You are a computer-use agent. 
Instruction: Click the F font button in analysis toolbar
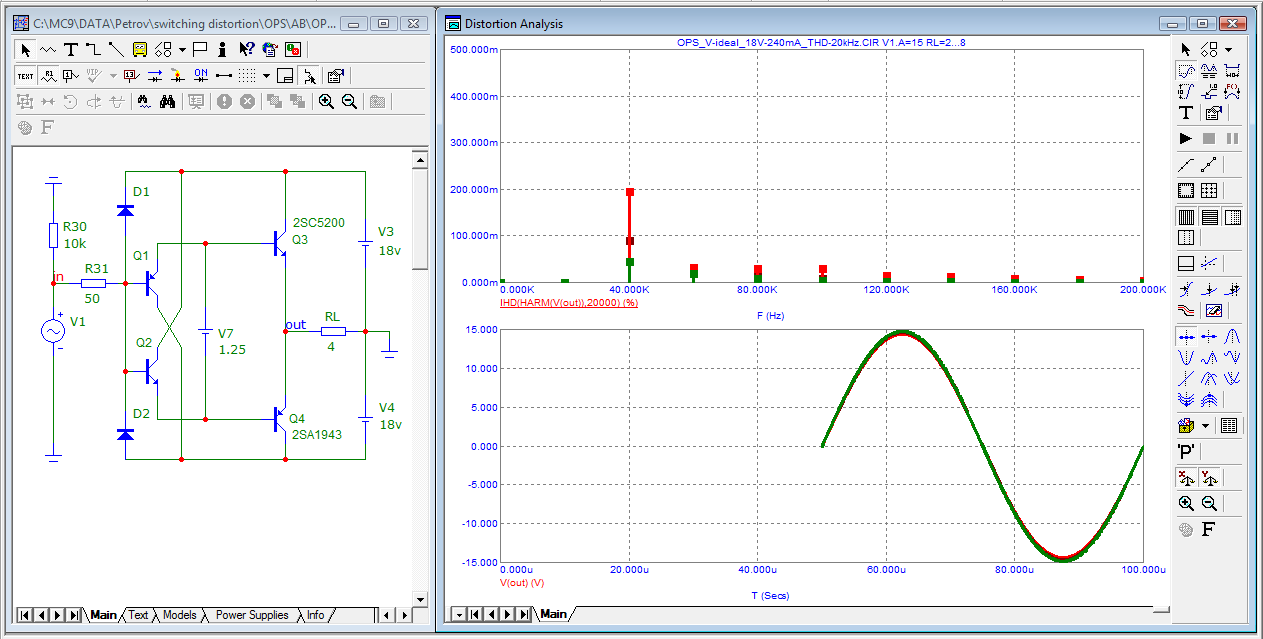click(1208, 530)
